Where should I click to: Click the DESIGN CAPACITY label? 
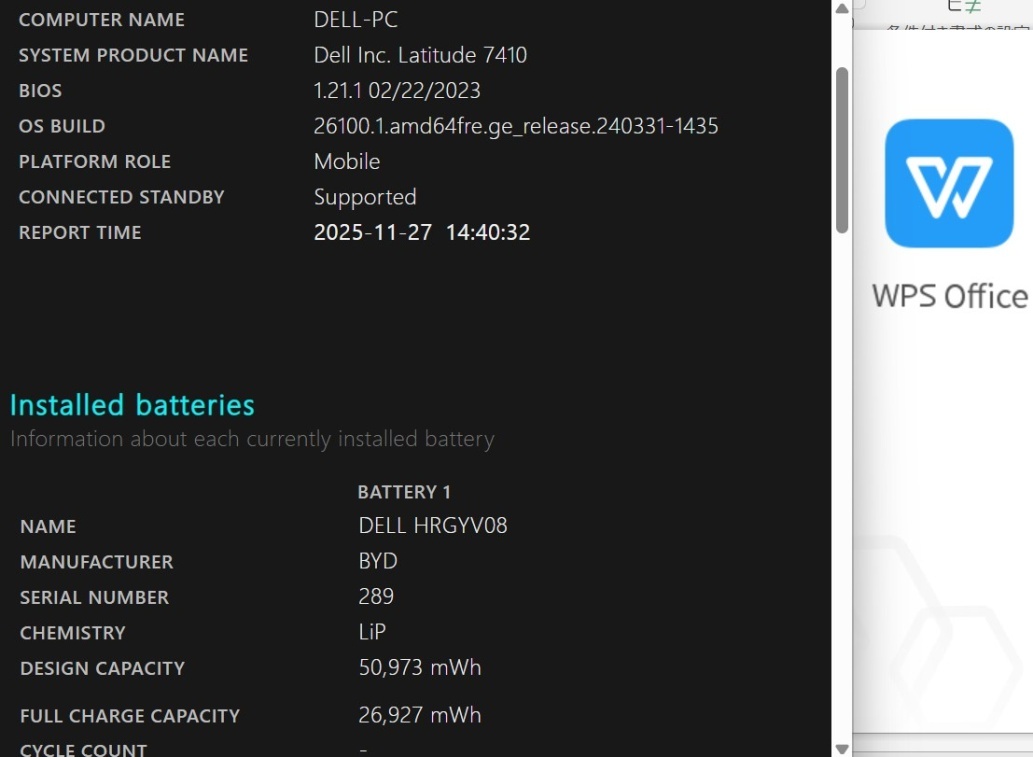click(x=103, y=669)
